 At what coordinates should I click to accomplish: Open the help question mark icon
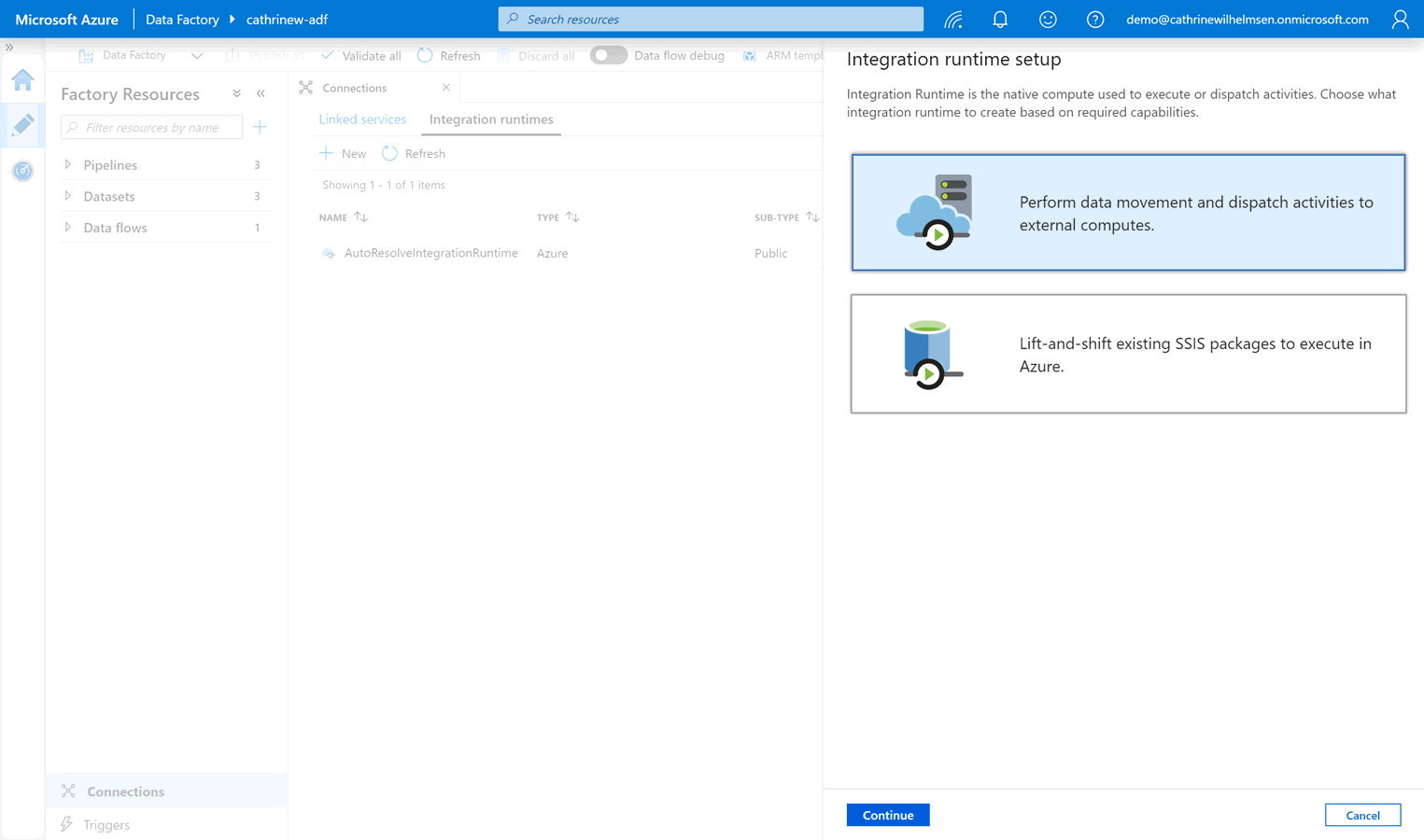pyautogui.click(x=1095, y=20)
